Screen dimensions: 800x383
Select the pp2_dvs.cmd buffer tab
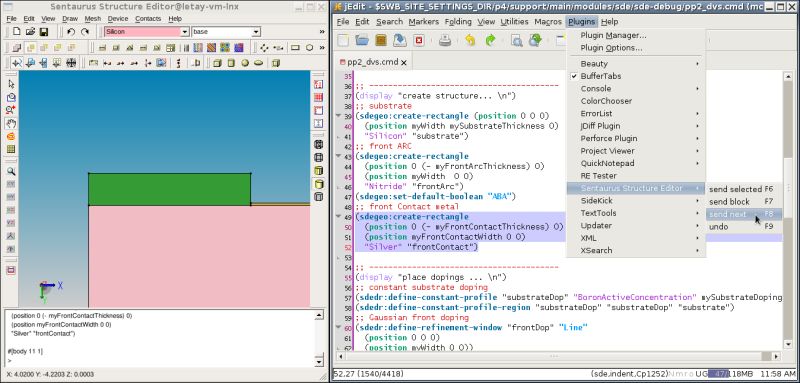pyautogui.click(x=372, y=62)
